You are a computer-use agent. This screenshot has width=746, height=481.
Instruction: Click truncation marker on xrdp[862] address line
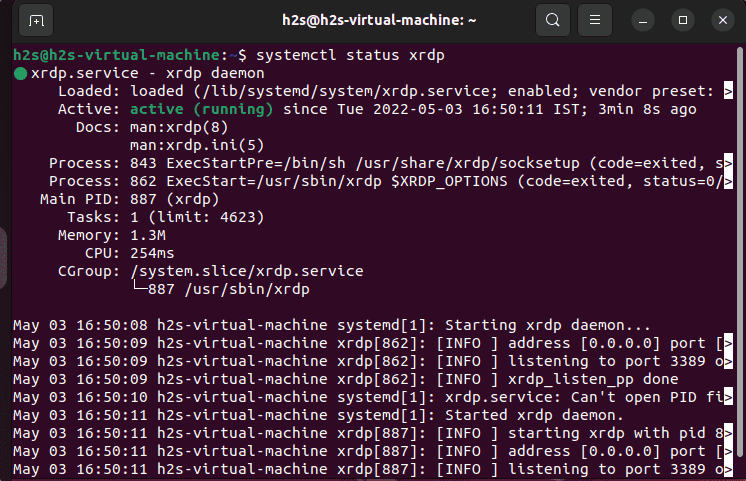pyautogui.click(x=728, y=343)
